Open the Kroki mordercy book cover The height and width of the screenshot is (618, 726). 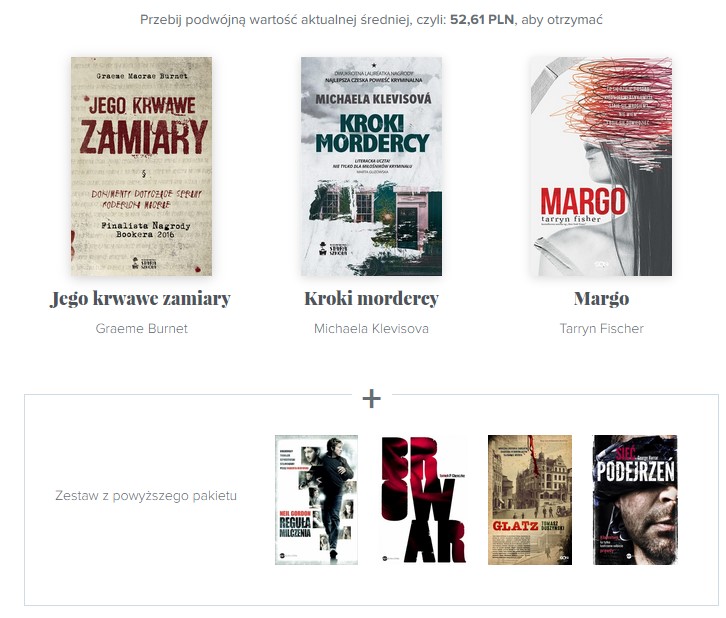[x=371, y=166]
